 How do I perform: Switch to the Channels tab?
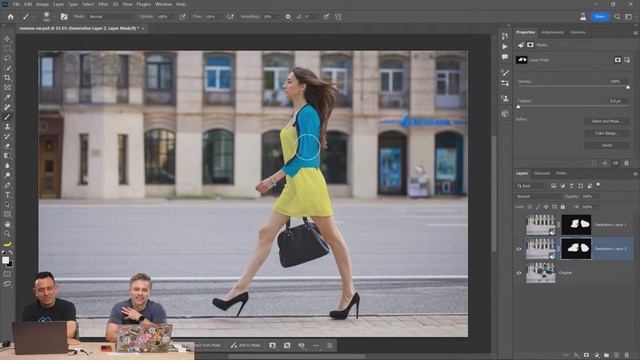542,173
